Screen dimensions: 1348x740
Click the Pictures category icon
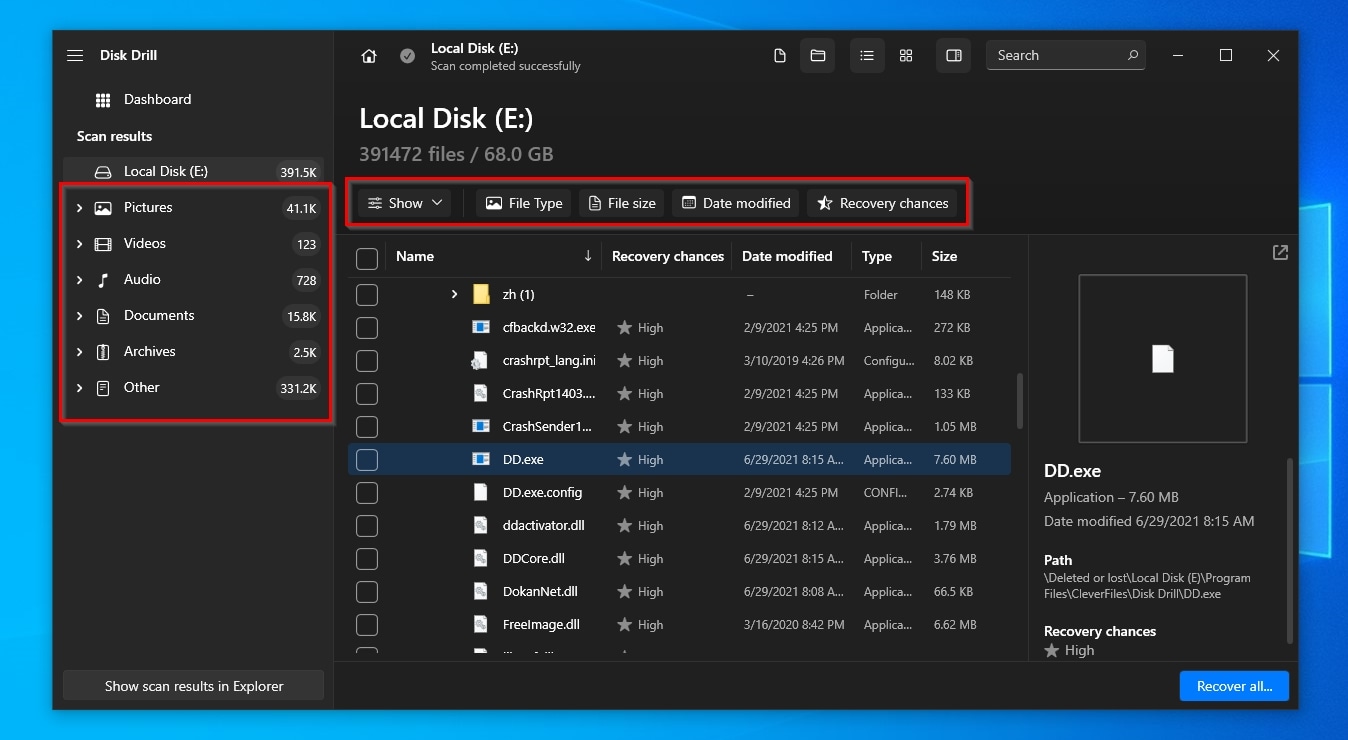pos(103,208)
